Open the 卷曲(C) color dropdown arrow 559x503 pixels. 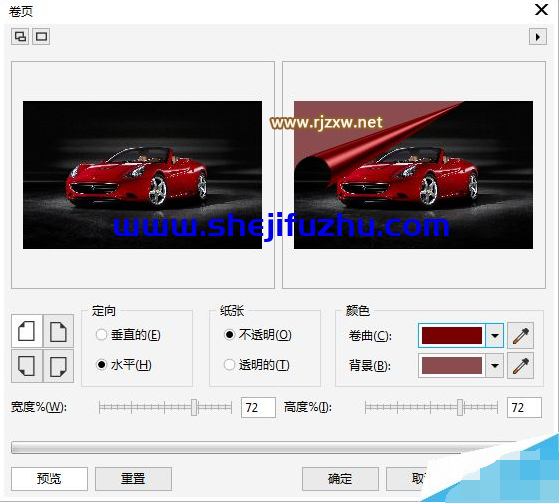[494, 335]
